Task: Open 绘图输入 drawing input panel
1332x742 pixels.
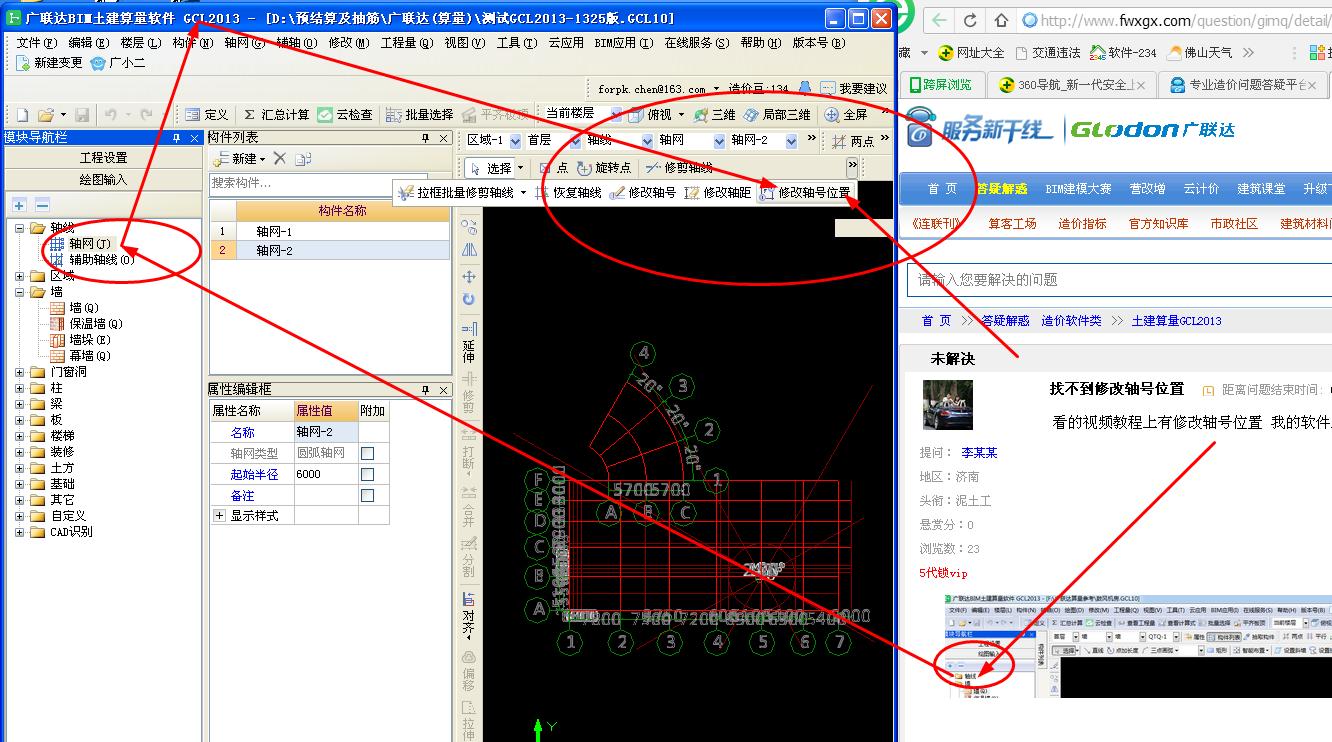Action: tap(103, 180)
